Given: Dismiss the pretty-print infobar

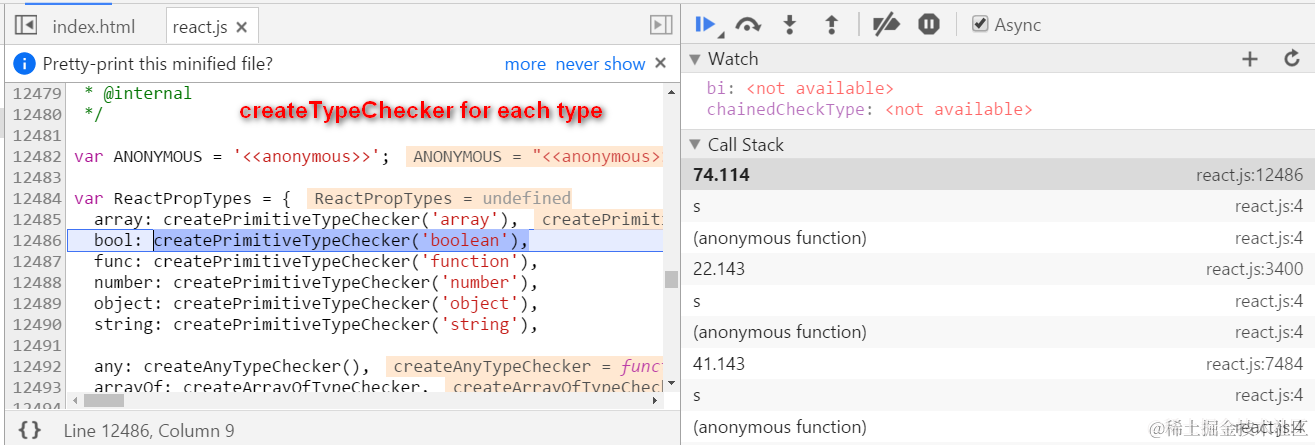Looking at the screenshot, I should (660, 63).
